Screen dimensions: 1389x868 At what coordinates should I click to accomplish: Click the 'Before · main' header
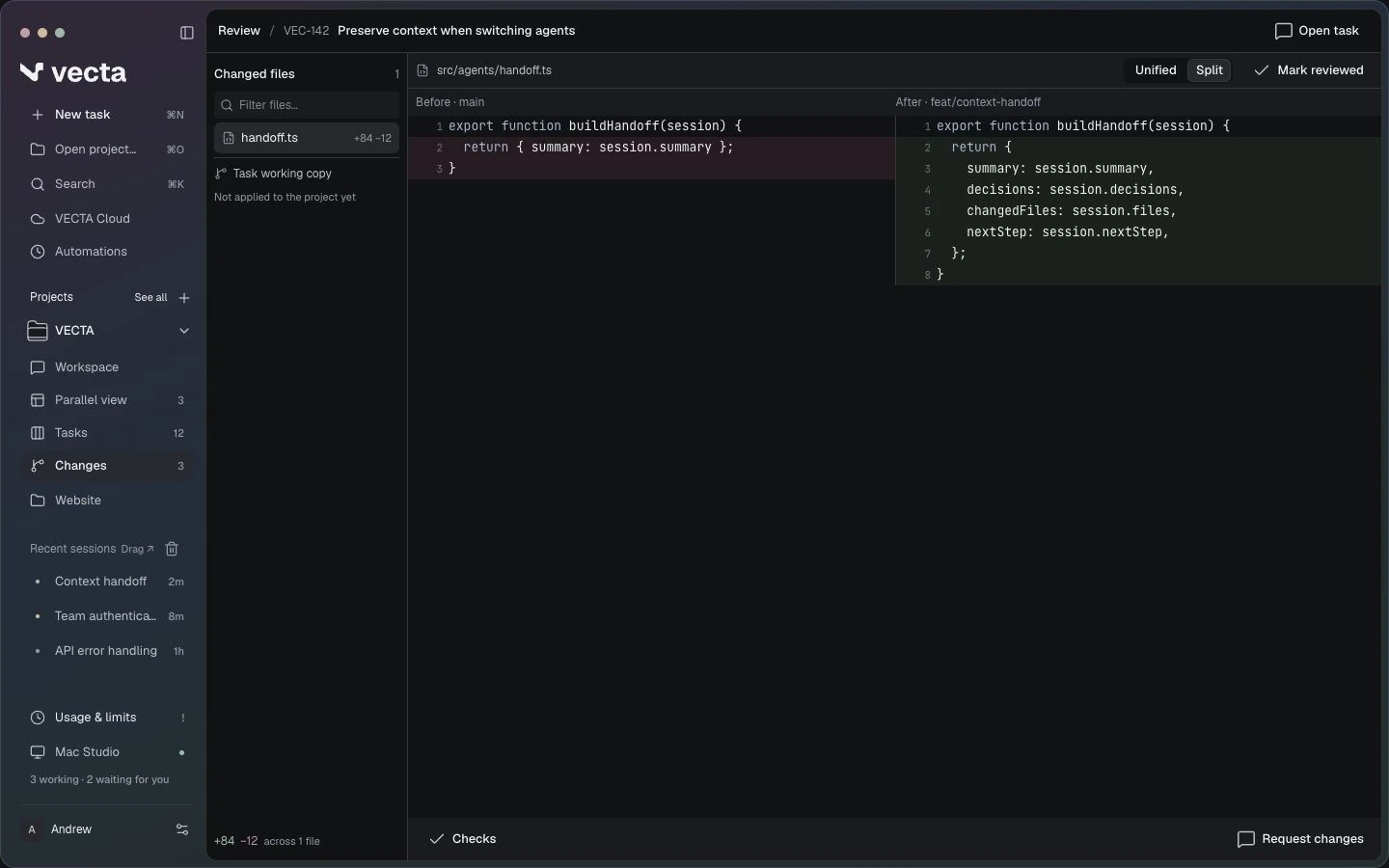click(449, 102)
